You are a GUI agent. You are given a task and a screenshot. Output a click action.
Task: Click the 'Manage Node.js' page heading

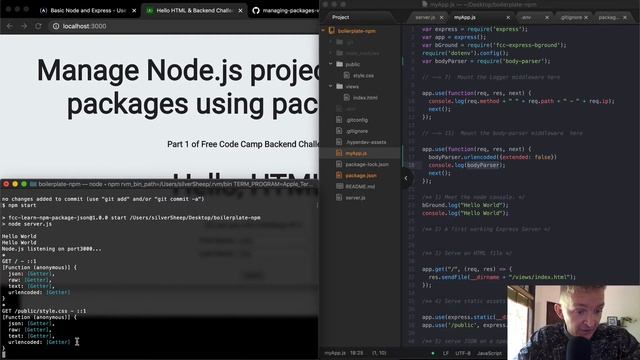tap(178, 87)
